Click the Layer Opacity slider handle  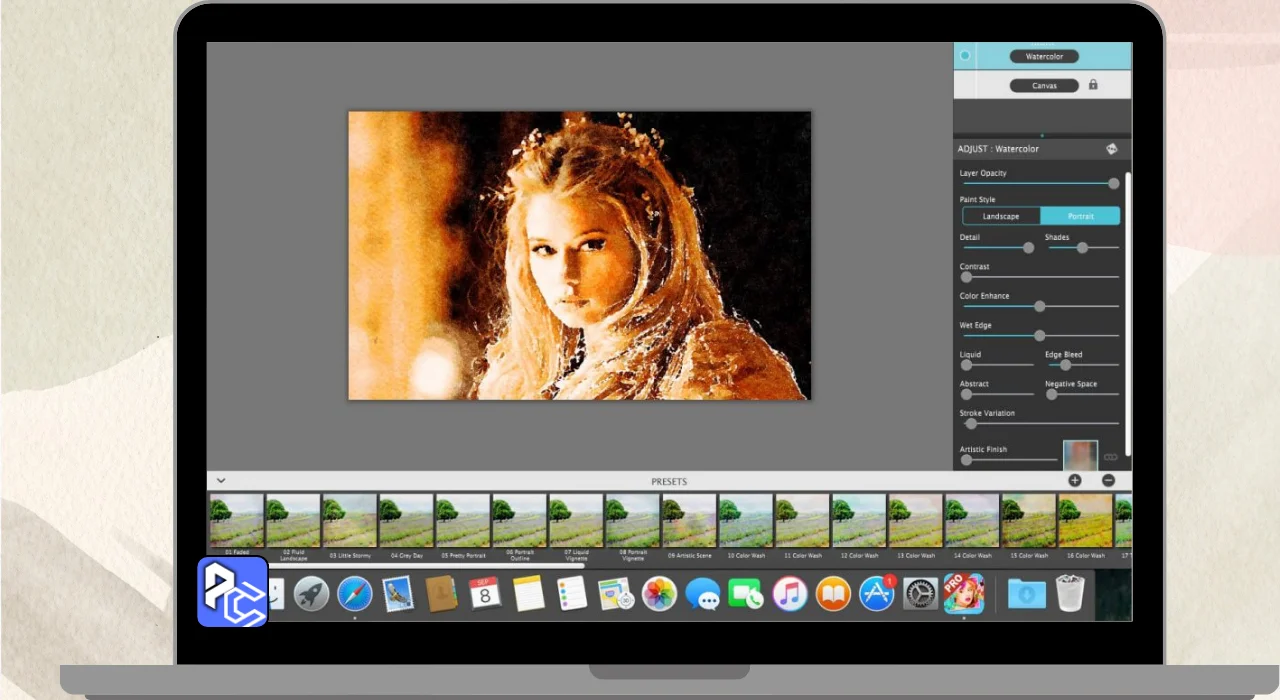point(1113,184)
